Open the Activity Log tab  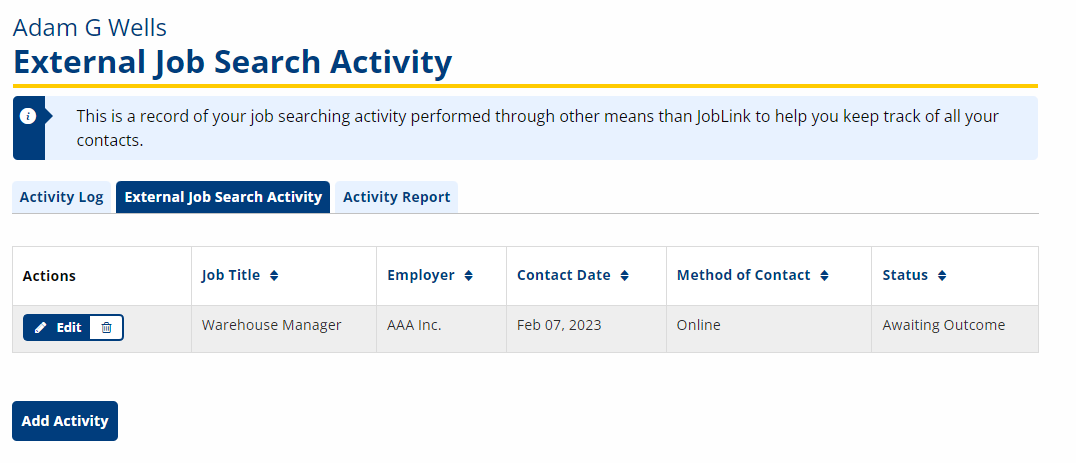(x=62, y=198)
